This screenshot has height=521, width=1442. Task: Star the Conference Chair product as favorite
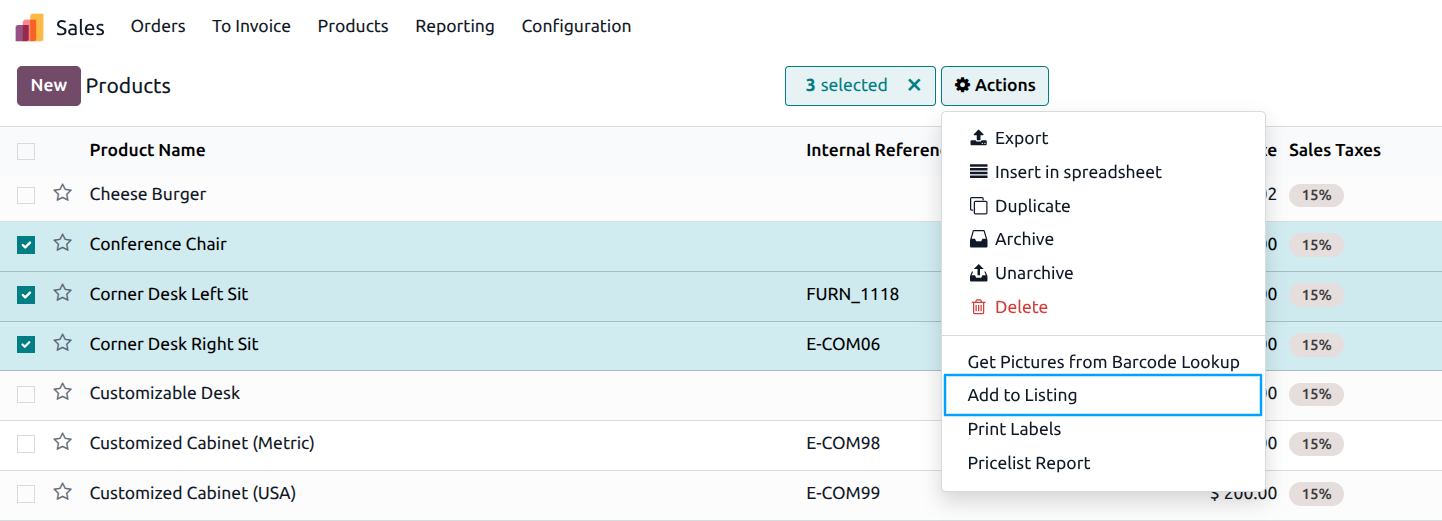[x=63, y=243]
